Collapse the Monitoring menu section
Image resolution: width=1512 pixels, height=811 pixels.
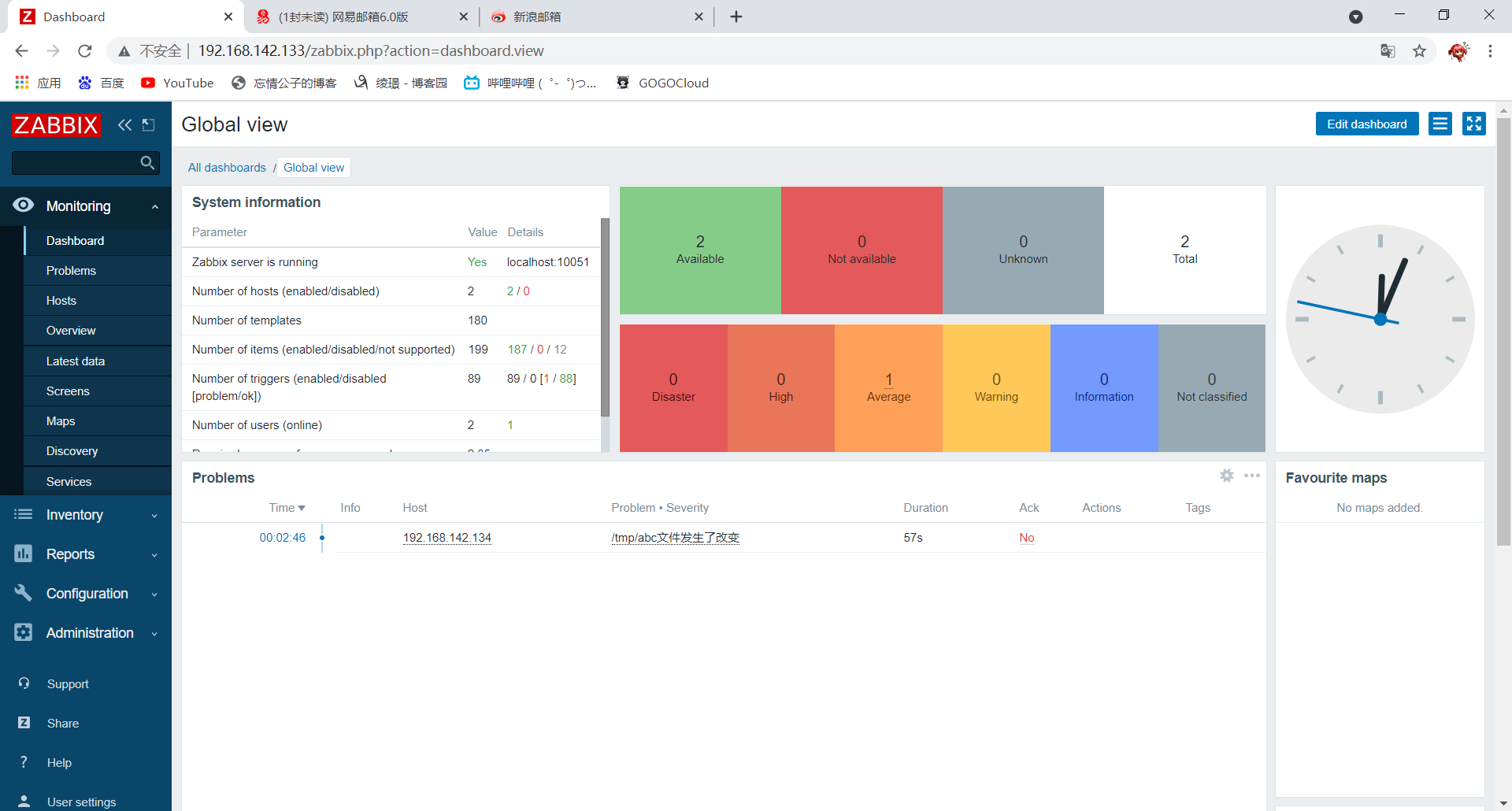click(155, 206)
